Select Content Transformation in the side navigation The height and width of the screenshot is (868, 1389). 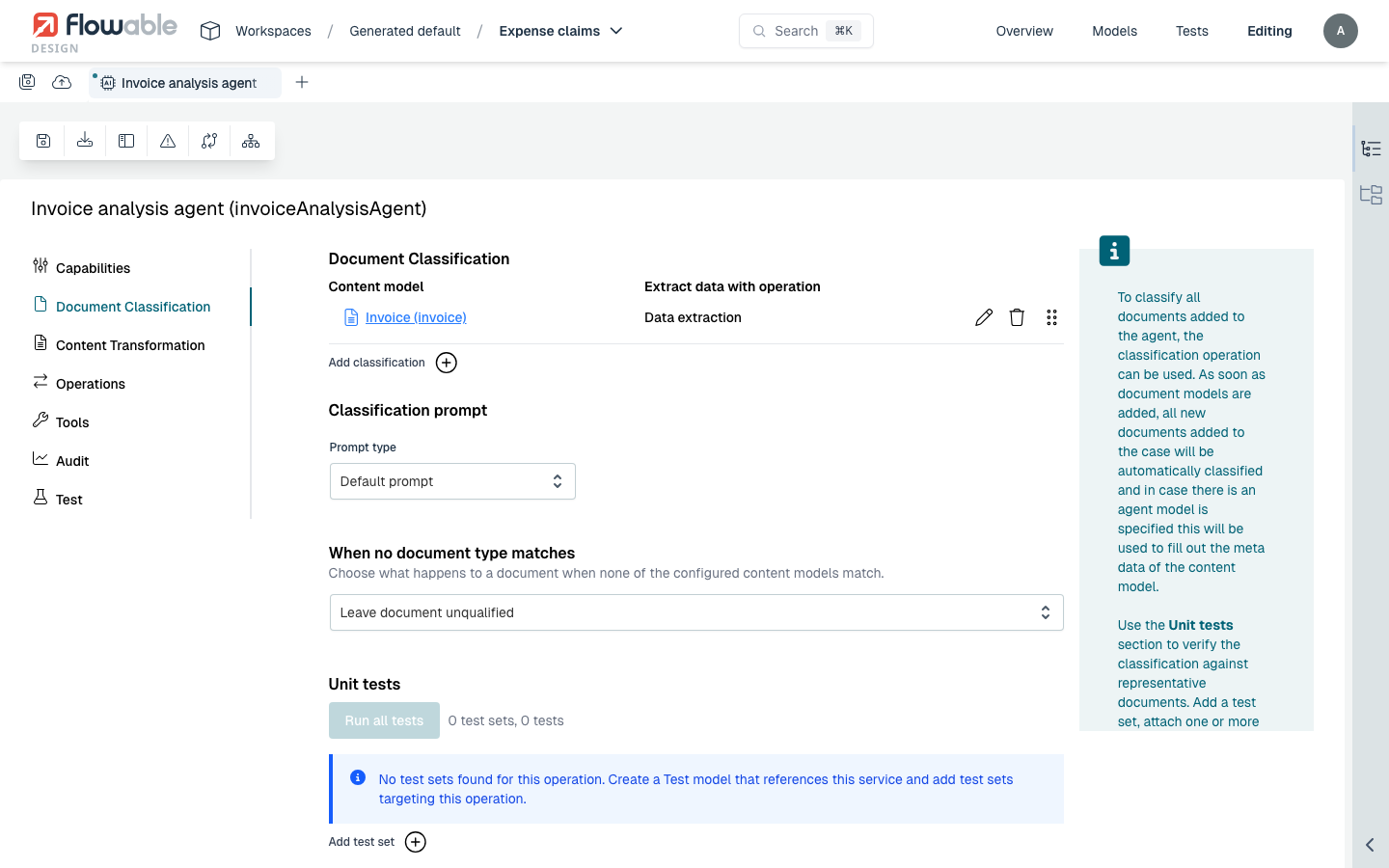[130, 345]
